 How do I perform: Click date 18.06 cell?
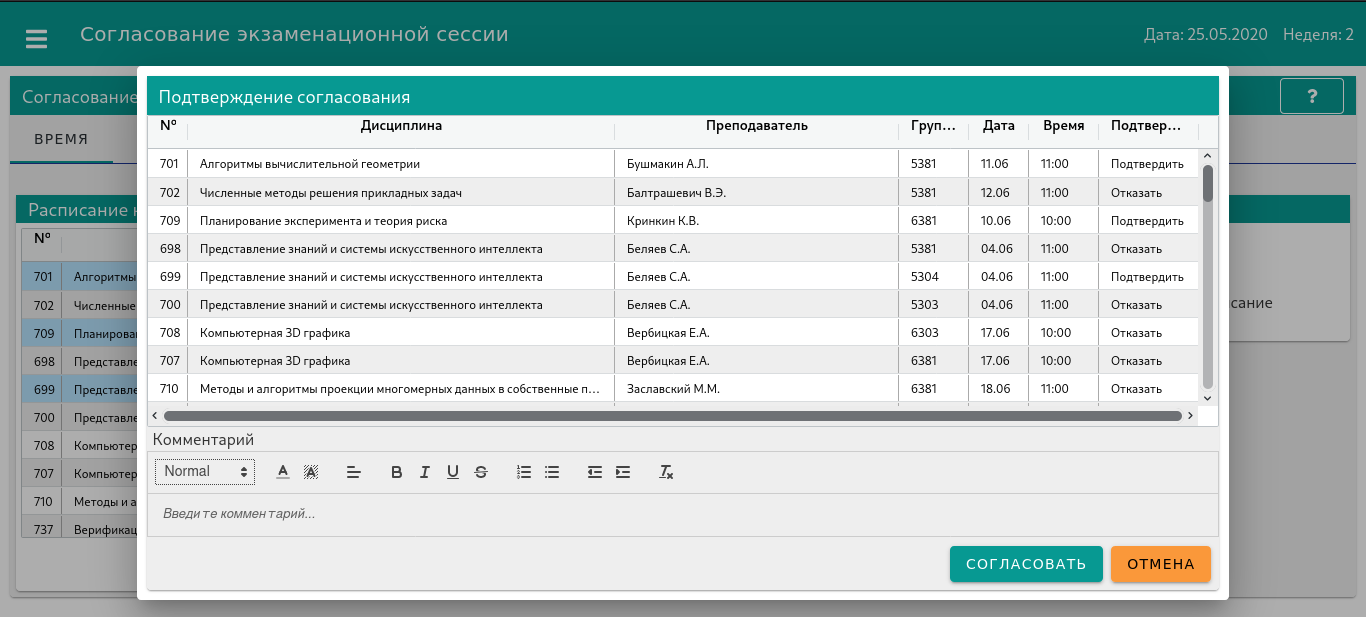[999, 388]
